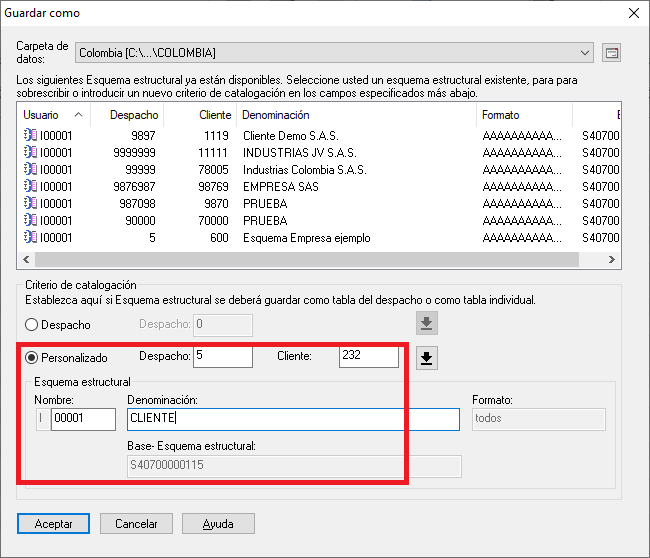This screenshot has height=558, width=650.
Task: Click the Personalizado Despacho field containing 5
Action: point(223,357)
